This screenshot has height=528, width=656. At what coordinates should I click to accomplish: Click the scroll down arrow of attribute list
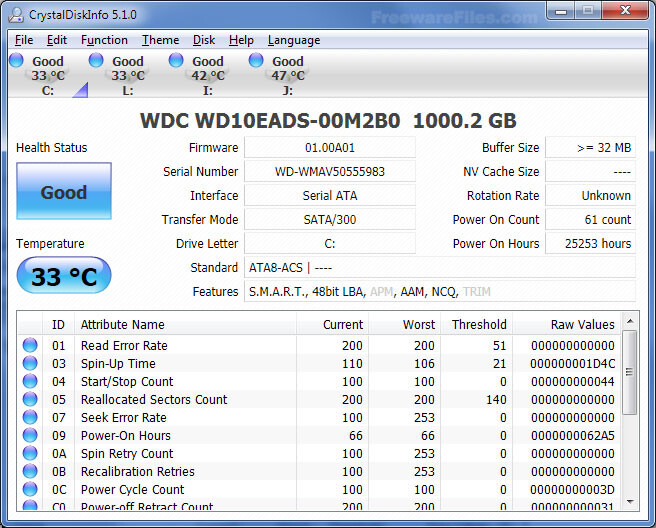click(x=630, y=501)
